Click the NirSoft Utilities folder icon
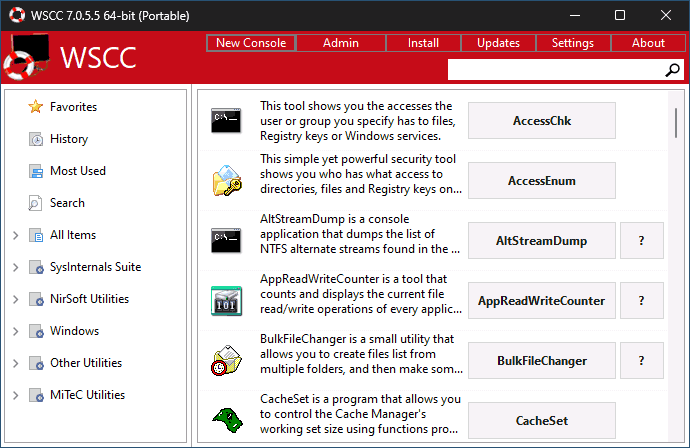The image size is (690, 448). (x=36, y=299)
